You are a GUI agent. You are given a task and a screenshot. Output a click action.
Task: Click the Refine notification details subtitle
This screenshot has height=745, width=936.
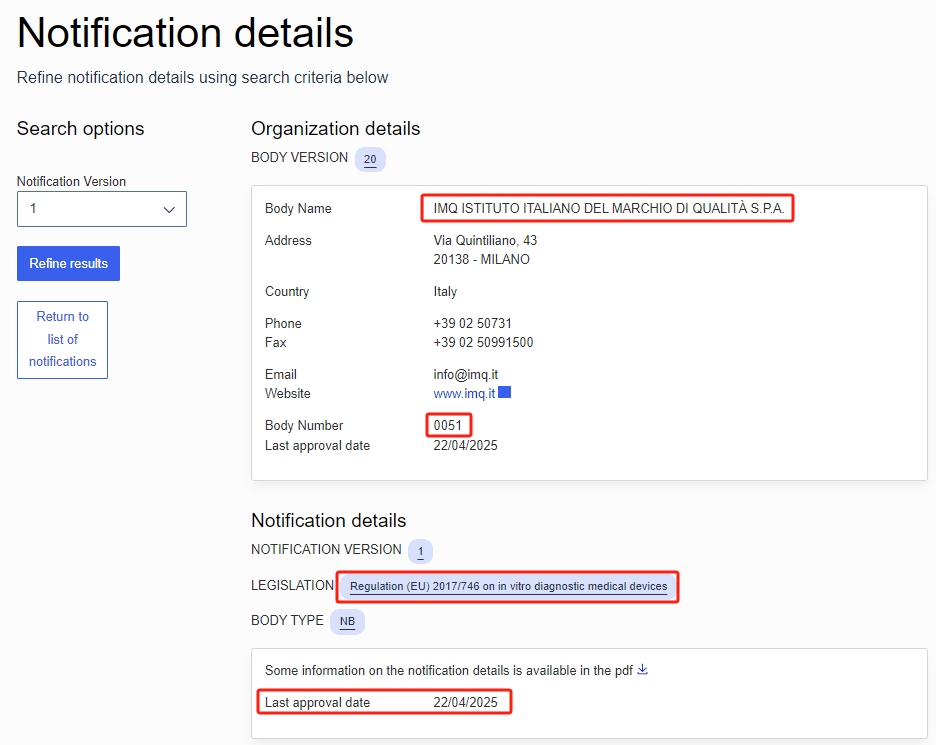[x=203, y=78]
